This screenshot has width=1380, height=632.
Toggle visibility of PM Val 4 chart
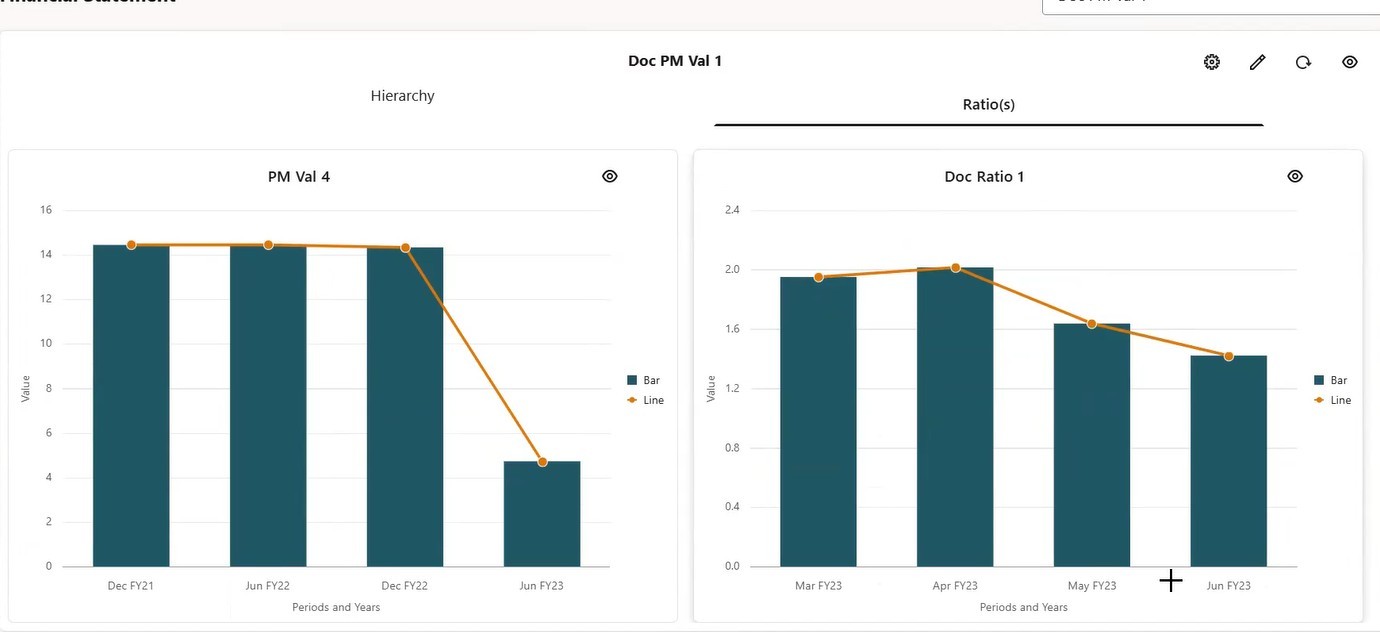610,176
